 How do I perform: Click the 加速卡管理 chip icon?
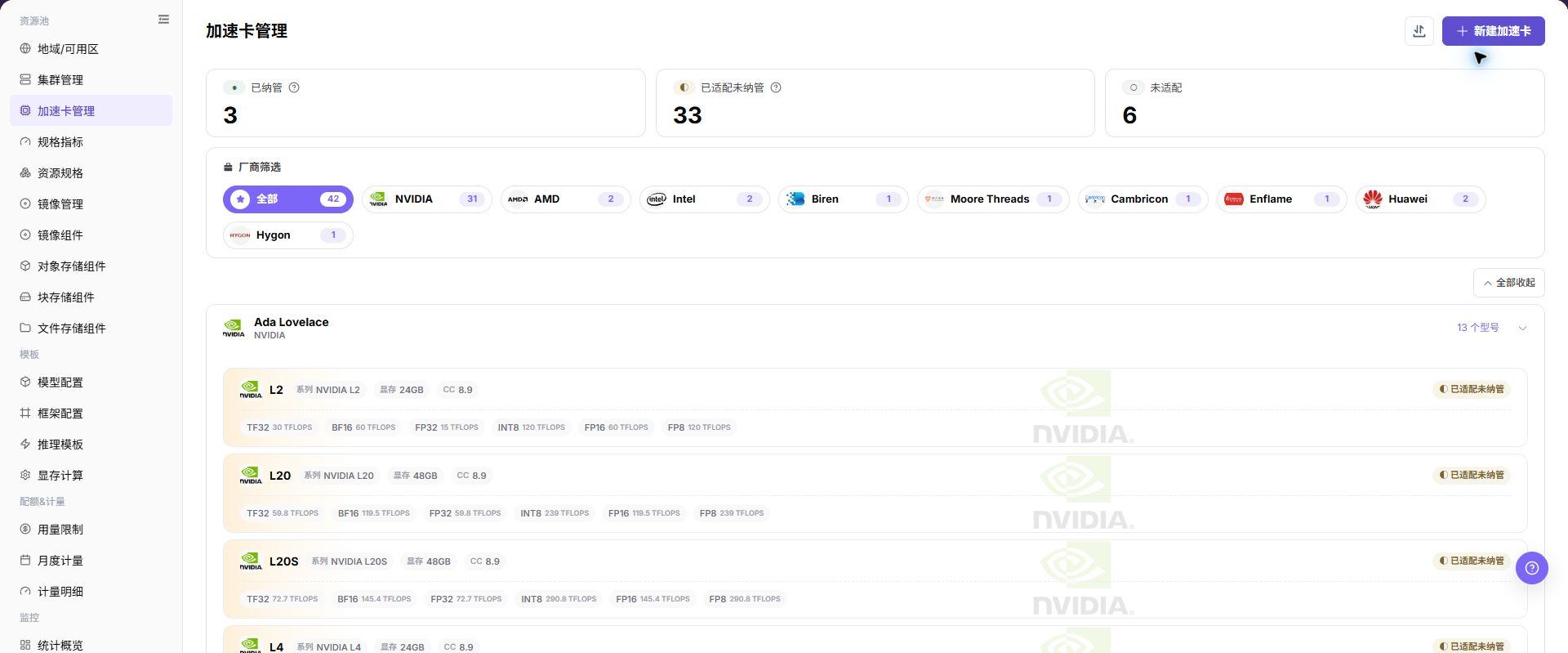pos(25,111)
